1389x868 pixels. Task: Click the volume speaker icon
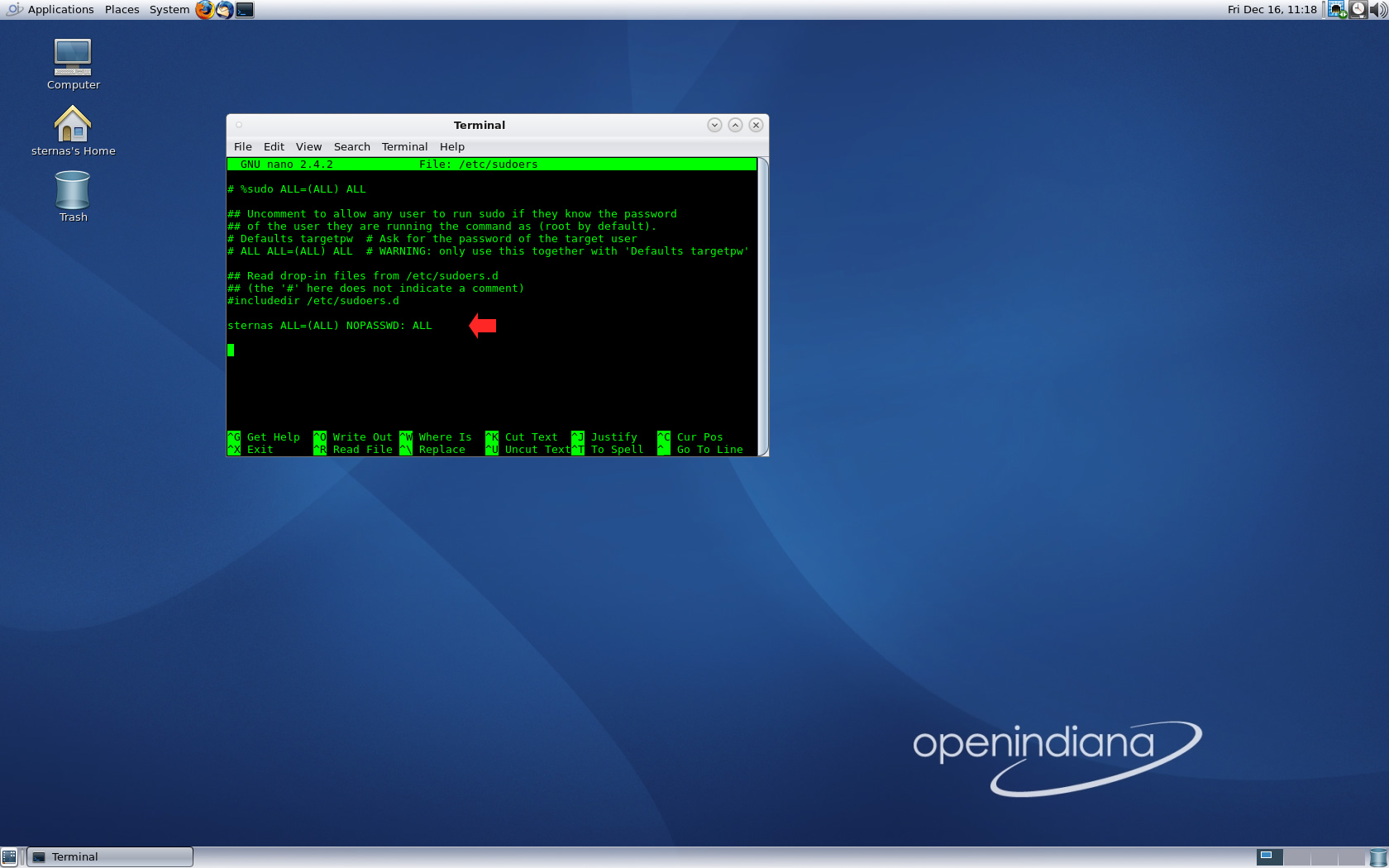pos(1378,10)
